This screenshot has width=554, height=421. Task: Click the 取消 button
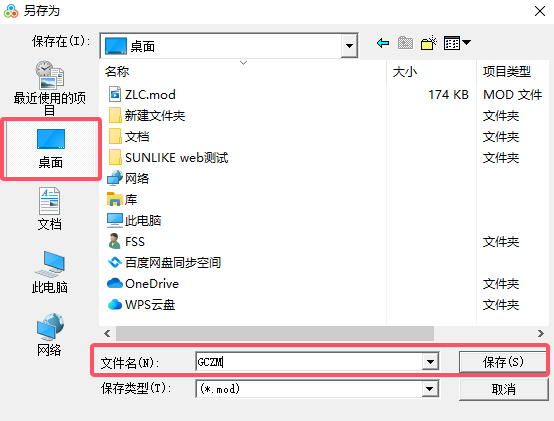coord(503,390)
